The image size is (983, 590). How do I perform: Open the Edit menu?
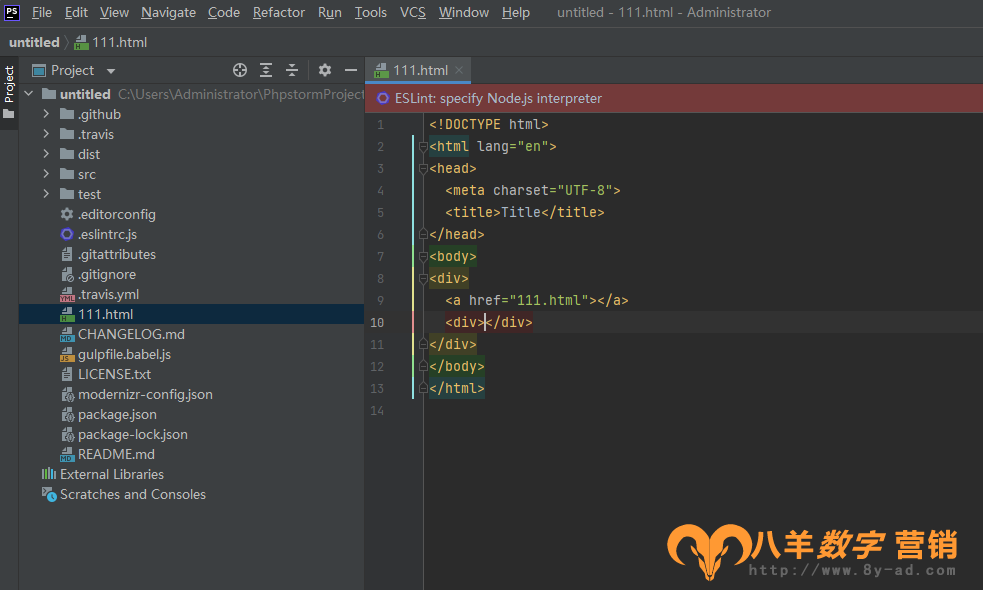[76, 13]
